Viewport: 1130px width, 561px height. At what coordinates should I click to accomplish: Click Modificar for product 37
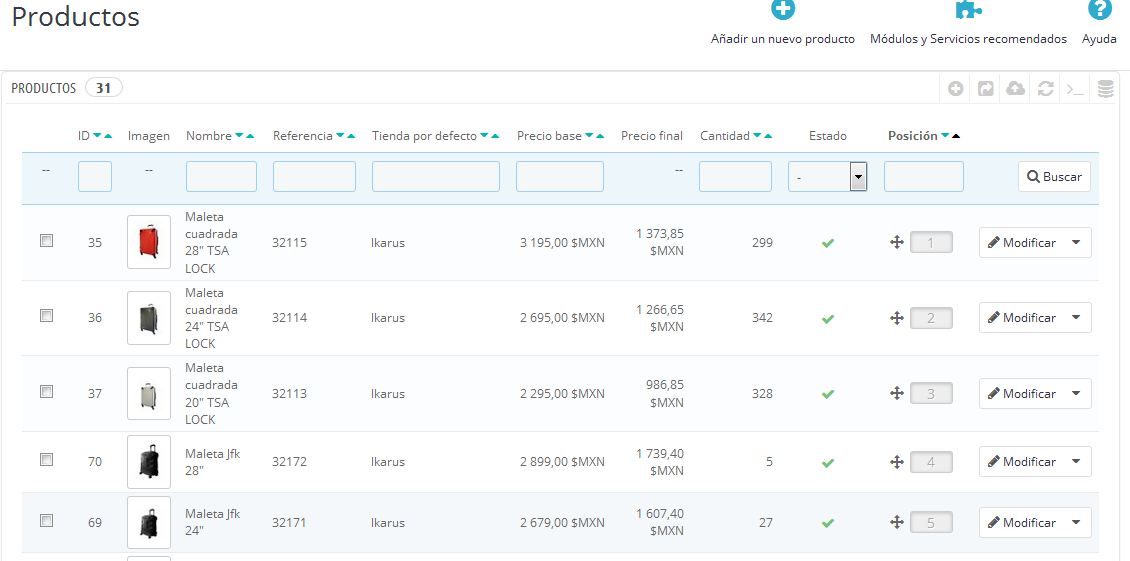click(x=1022, y=393)
